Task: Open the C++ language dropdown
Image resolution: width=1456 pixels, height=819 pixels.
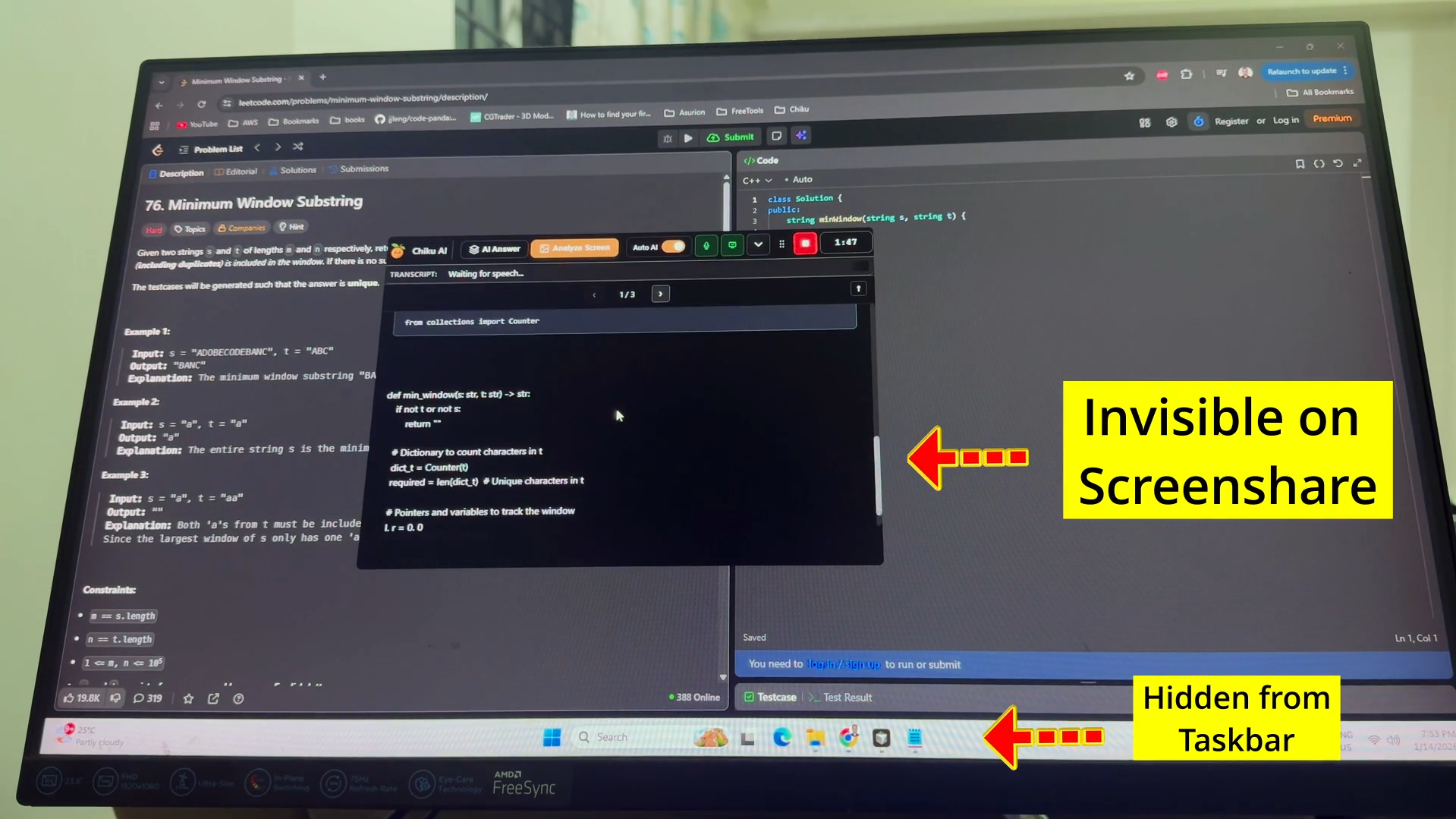Action: coord(756,181)
